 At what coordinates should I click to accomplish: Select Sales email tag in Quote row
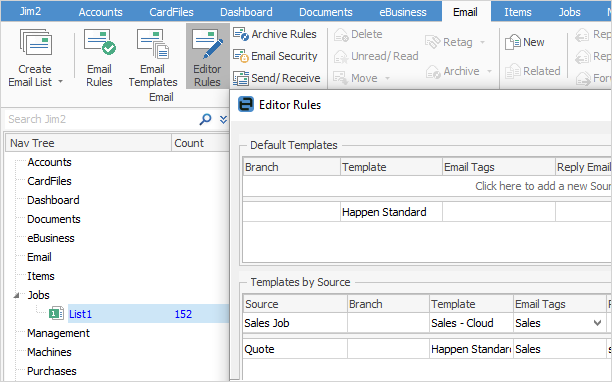559,349
